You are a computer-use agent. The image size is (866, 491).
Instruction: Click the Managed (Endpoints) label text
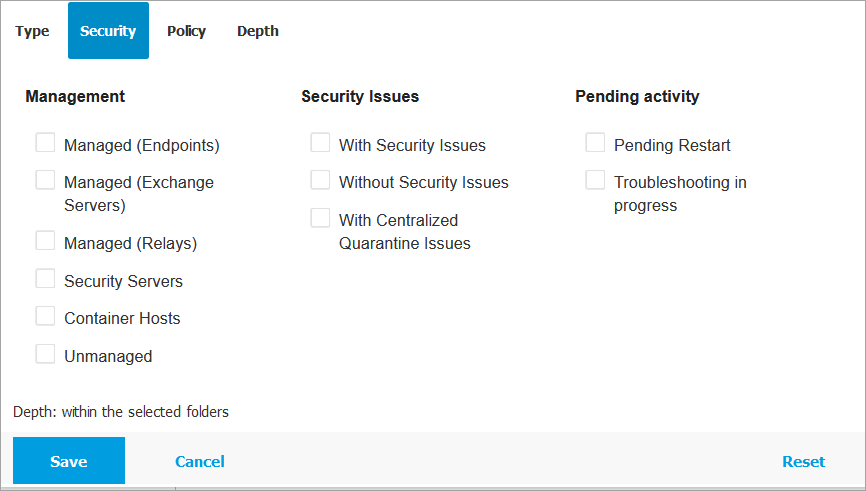point(141,145)
